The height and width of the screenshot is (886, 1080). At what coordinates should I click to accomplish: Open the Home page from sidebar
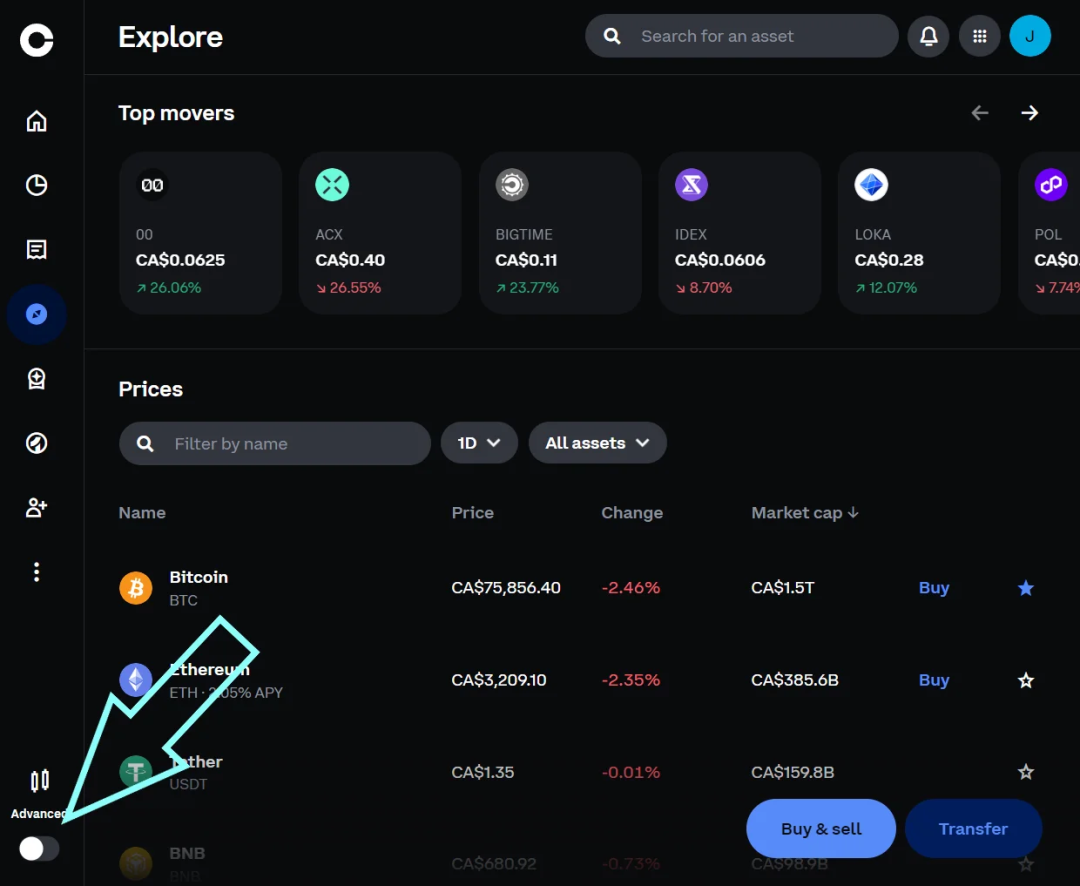click(37, 122)
